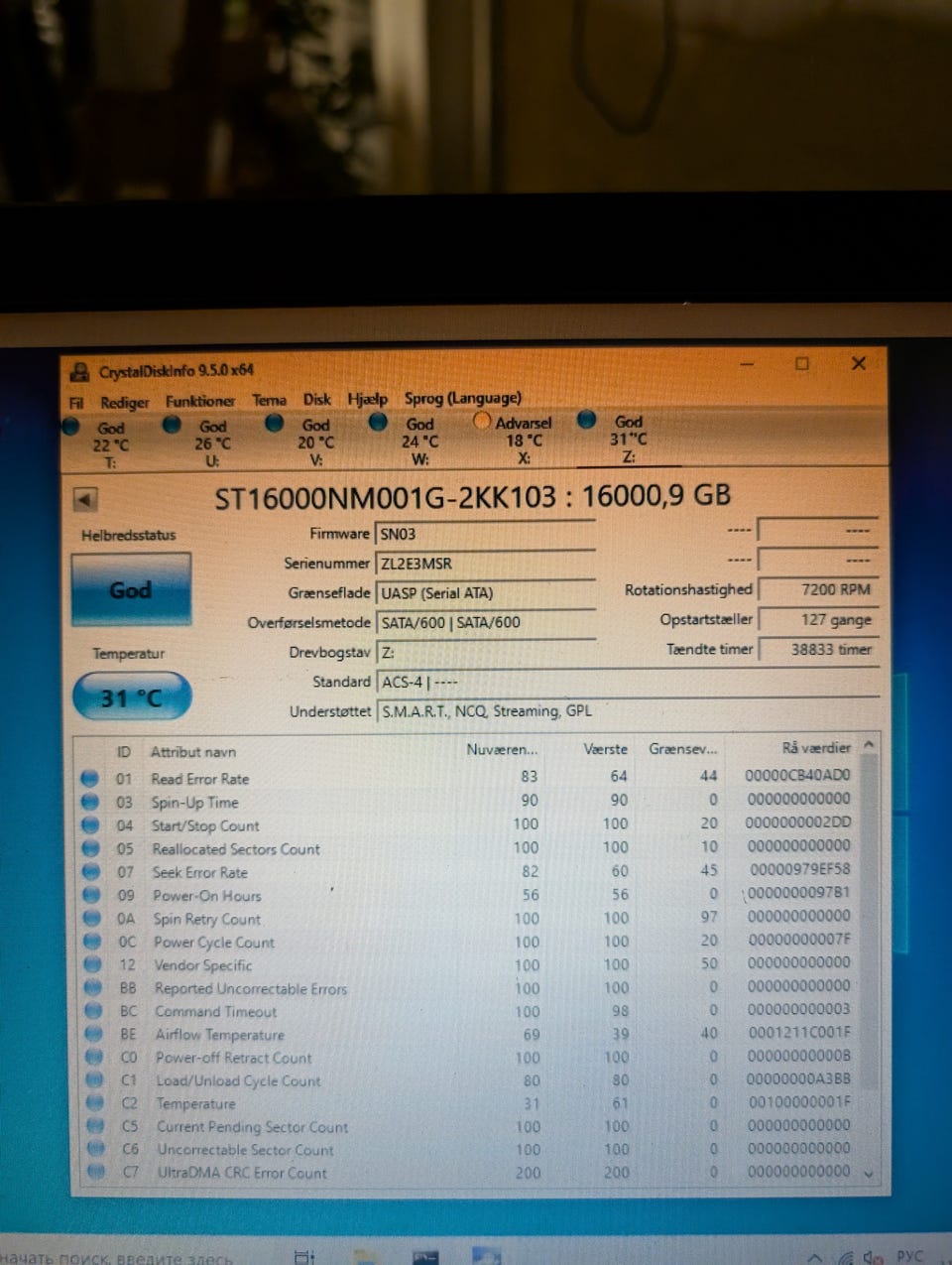The image size is (952, 1265).
Task: Click status icon for UltraDMA CRC Error Count
Action: click(96, 1172)
